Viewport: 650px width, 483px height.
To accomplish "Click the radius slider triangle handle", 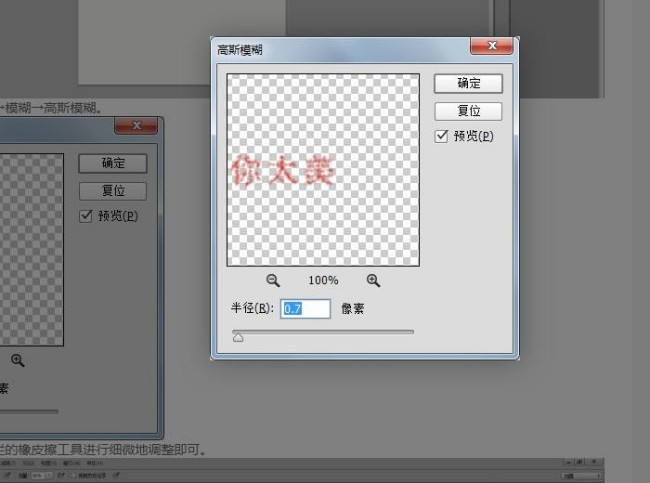I will [238, 338].
